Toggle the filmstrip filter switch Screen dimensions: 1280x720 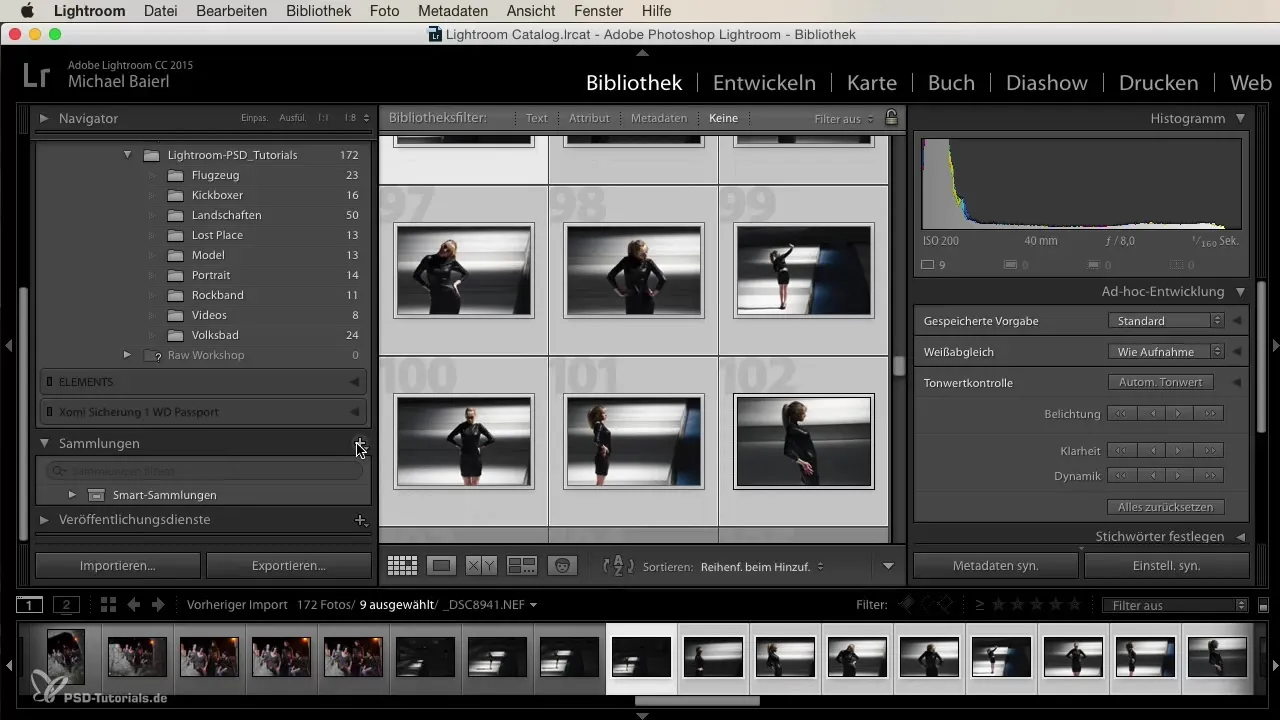pyautogui.click(x=1263, y=606)
